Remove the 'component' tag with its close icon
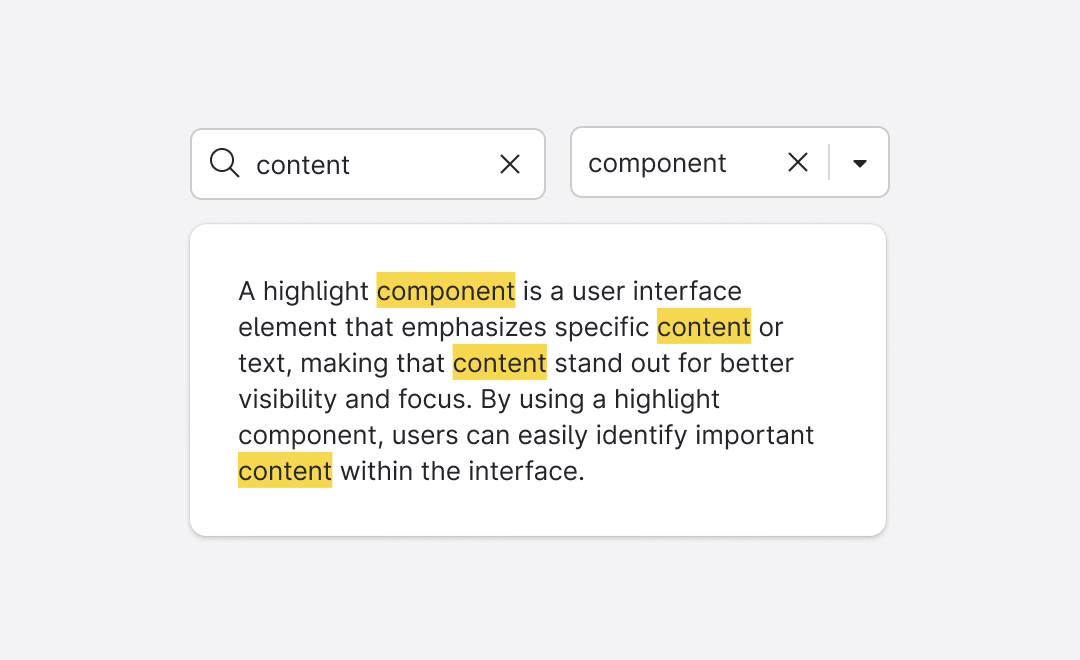The image size is (1080, 660). click(x=797, y=162)
